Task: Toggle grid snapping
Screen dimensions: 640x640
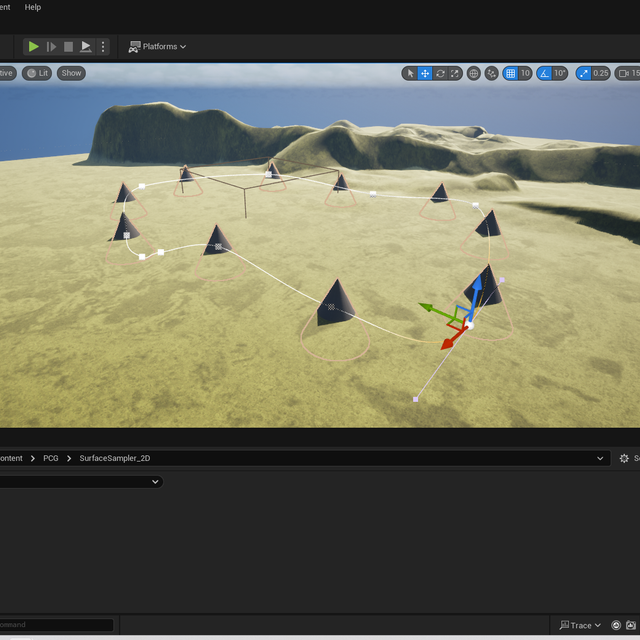Action: click(x=510, y=73)
